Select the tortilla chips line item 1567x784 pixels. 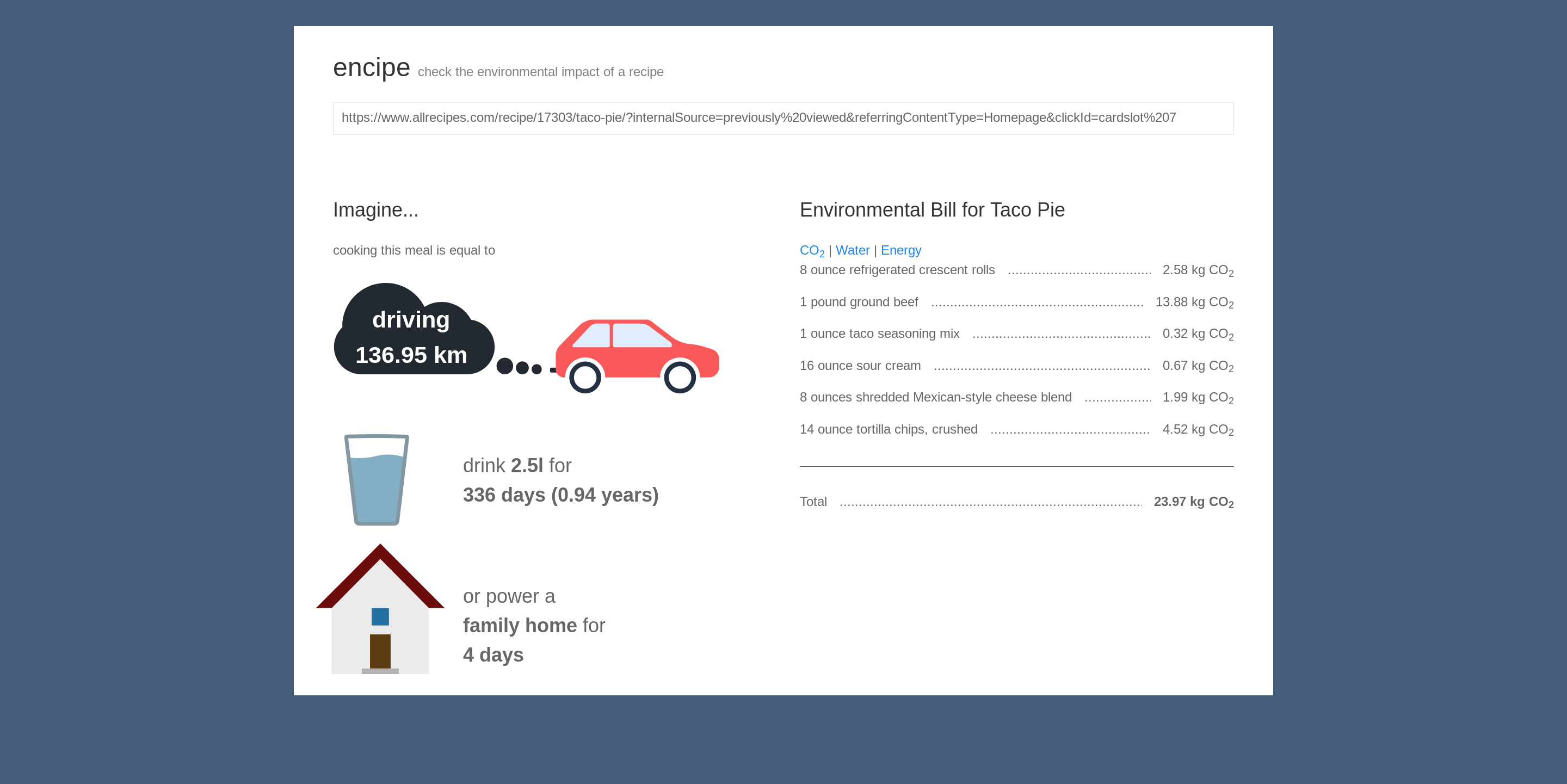coord(888,429)
